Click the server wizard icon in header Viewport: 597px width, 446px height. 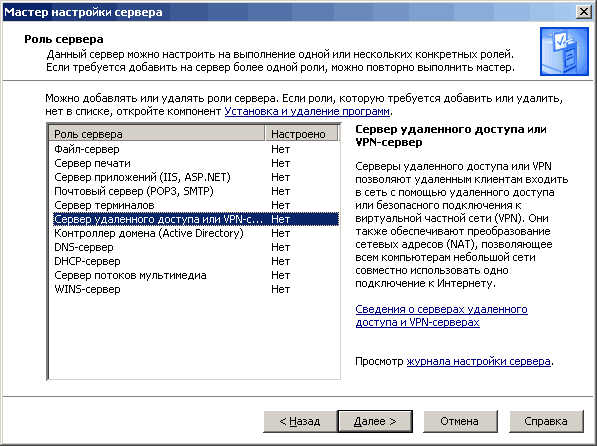click(x=564, y=51)
